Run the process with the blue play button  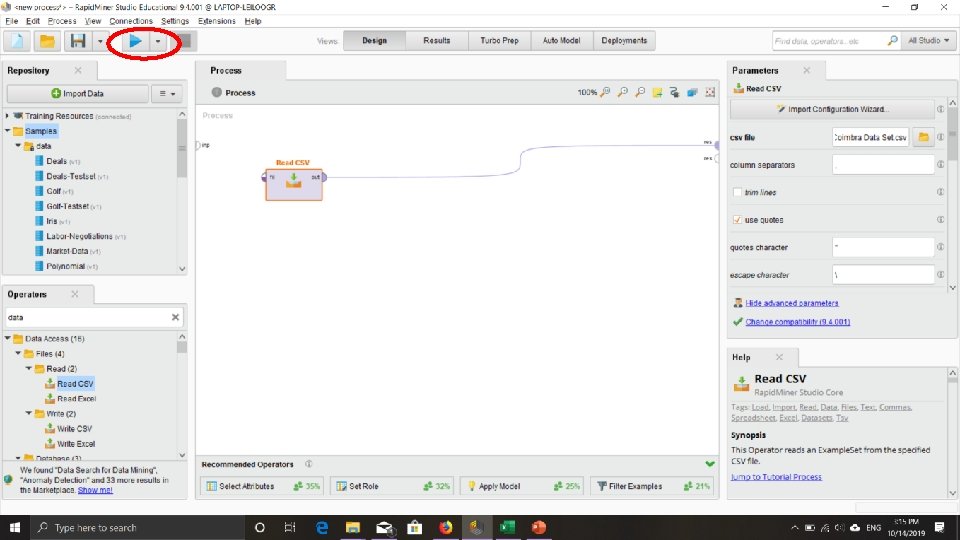(135, 41)
